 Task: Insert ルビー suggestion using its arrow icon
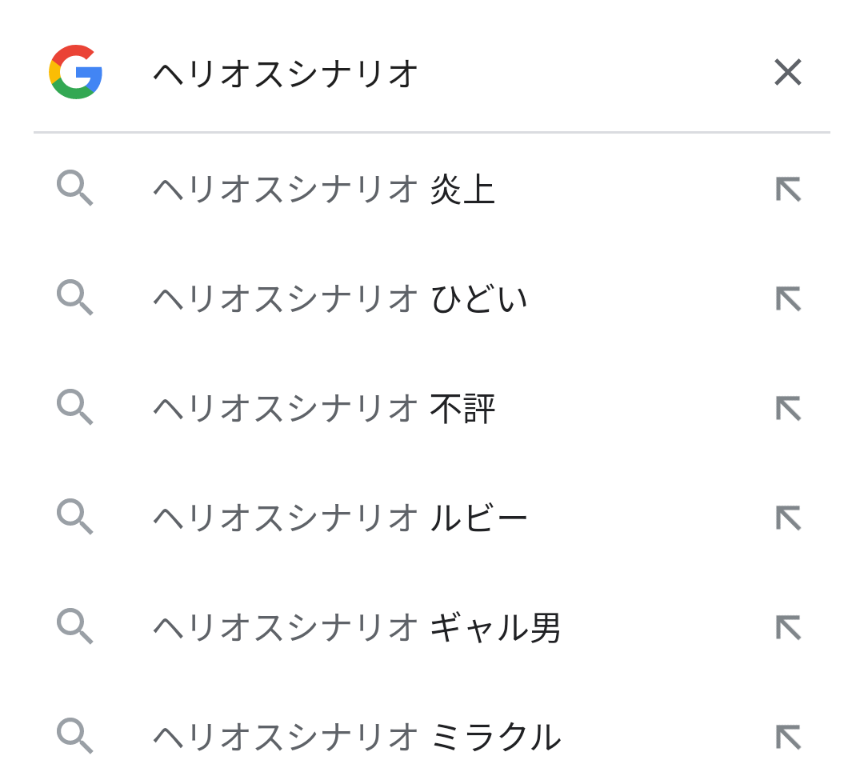[788, 518]
